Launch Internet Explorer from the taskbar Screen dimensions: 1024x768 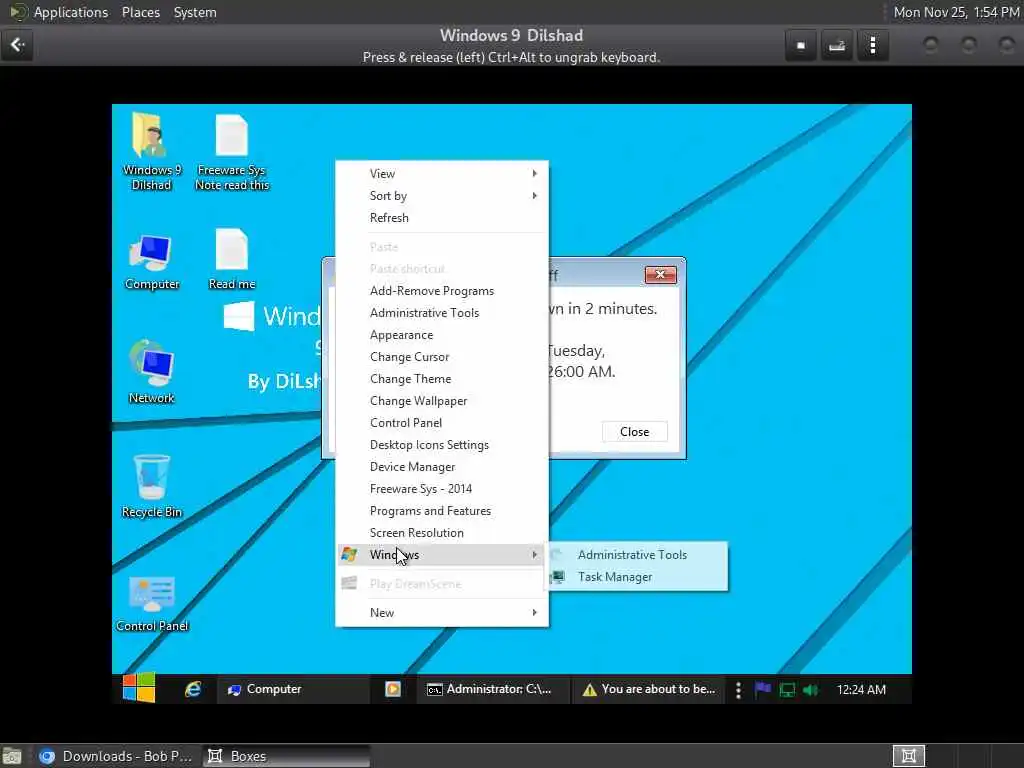pos(193,689)
